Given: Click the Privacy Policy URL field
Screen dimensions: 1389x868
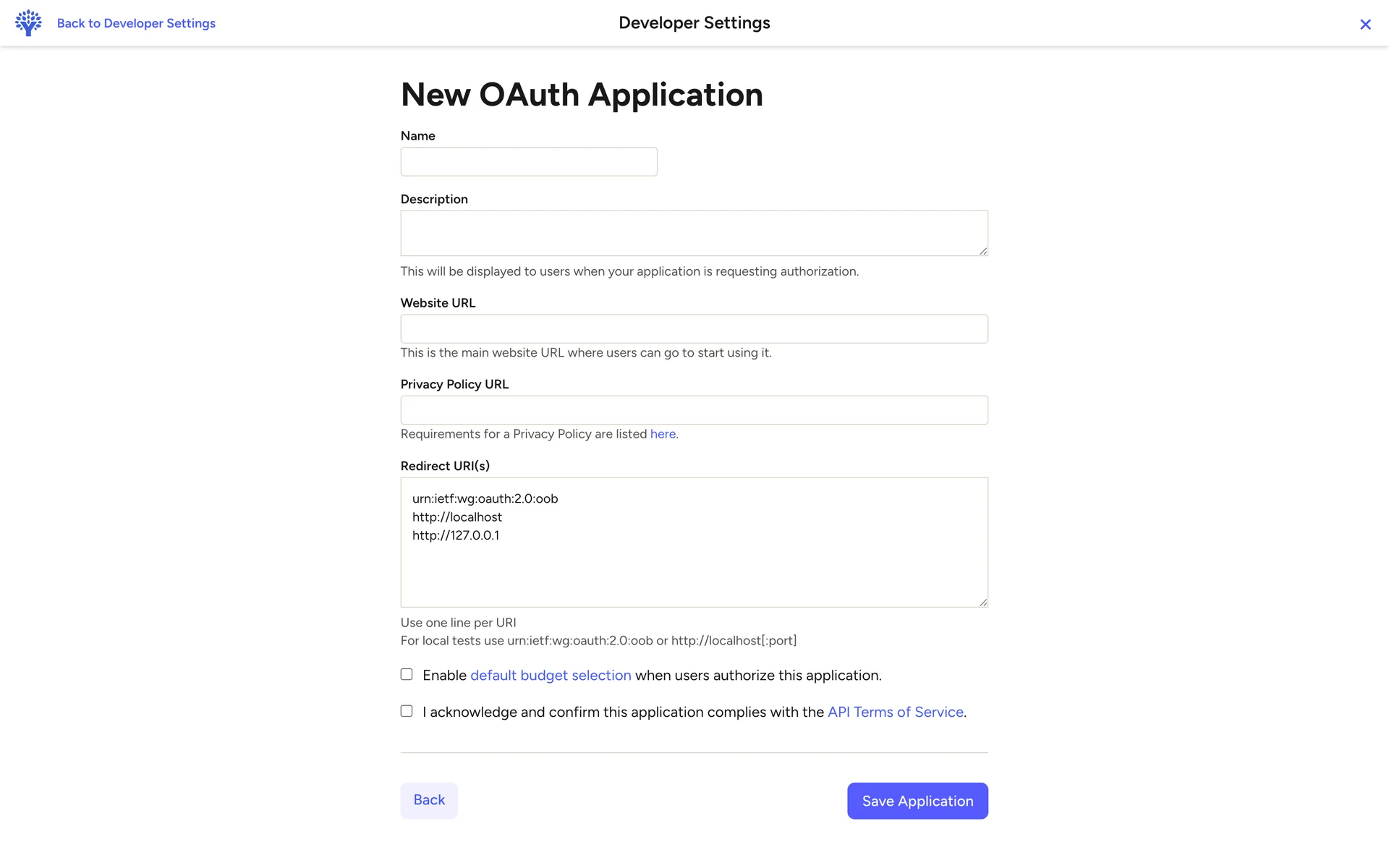Looking at the screenshot, I should click(x=694, y=410).
